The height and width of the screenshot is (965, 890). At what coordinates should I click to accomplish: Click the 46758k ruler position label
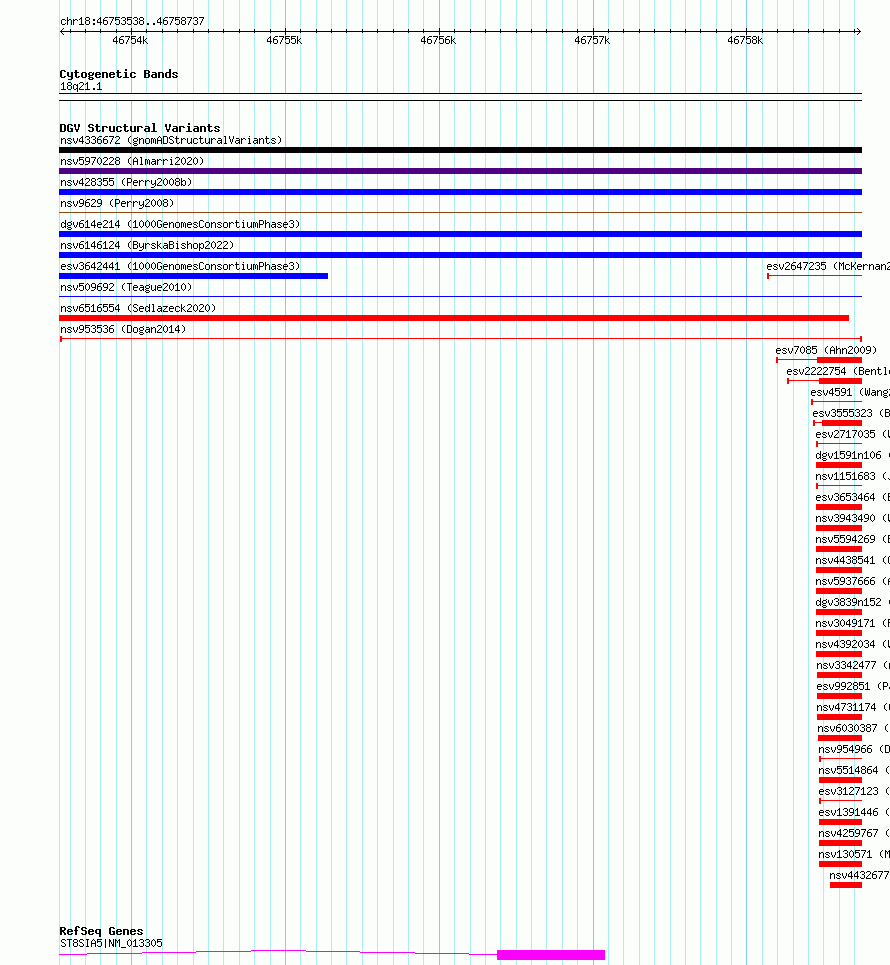[745, 40]
